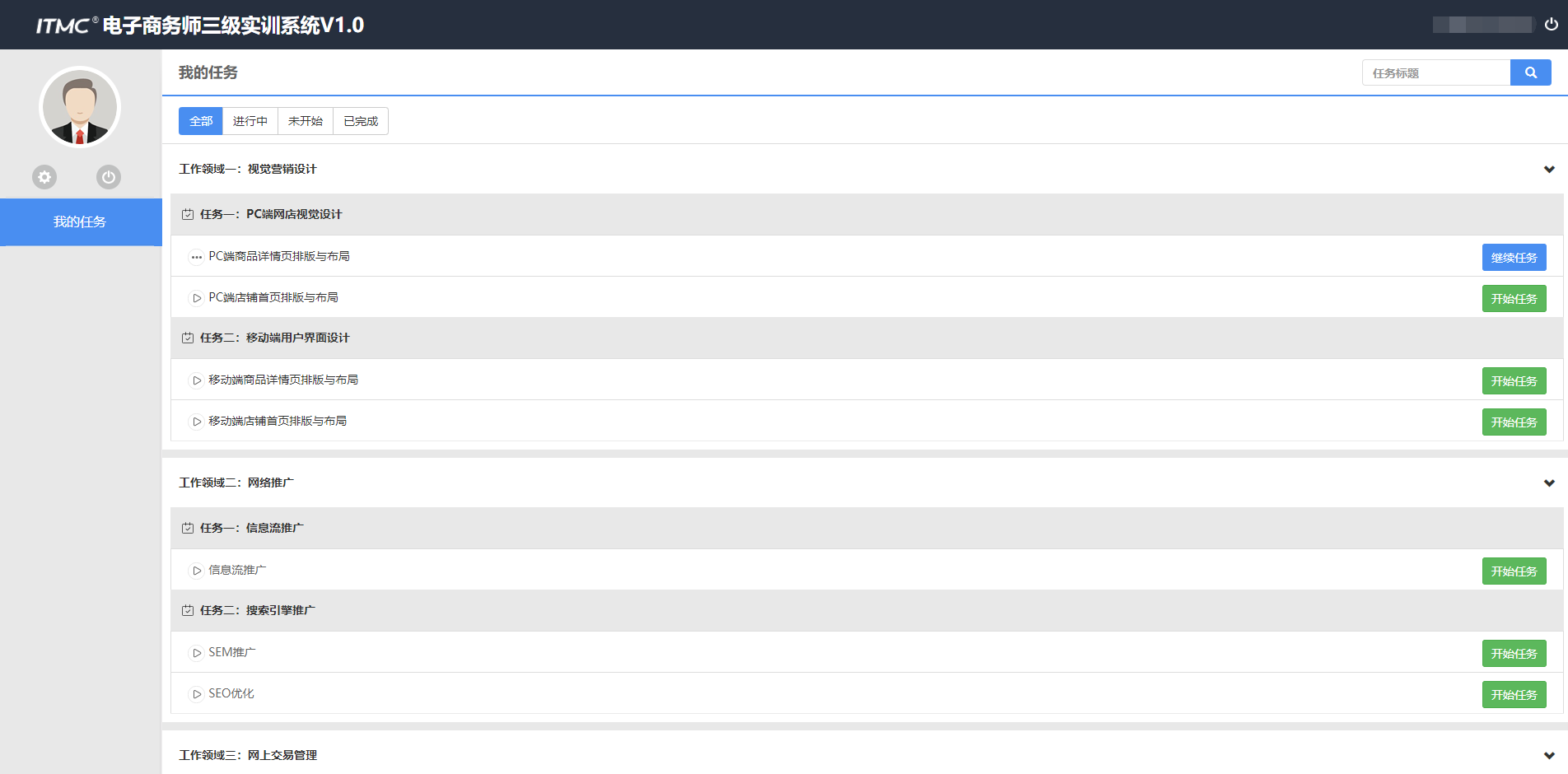Click play icon beside SEO优化
Image resolution: width=1568 pixels, height=774 pixels.
(196, 694)
